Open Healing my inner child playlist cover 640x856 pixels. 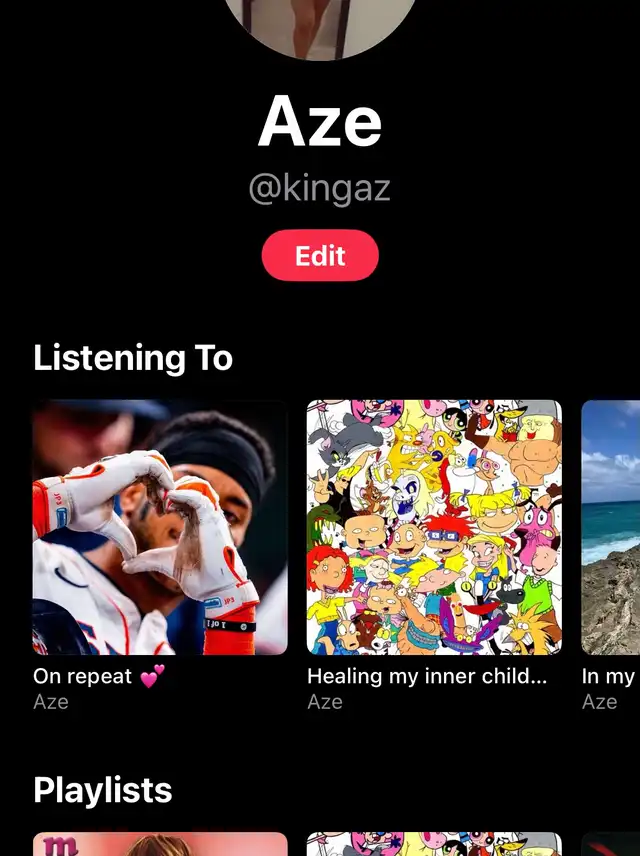[x=434, y=527]
